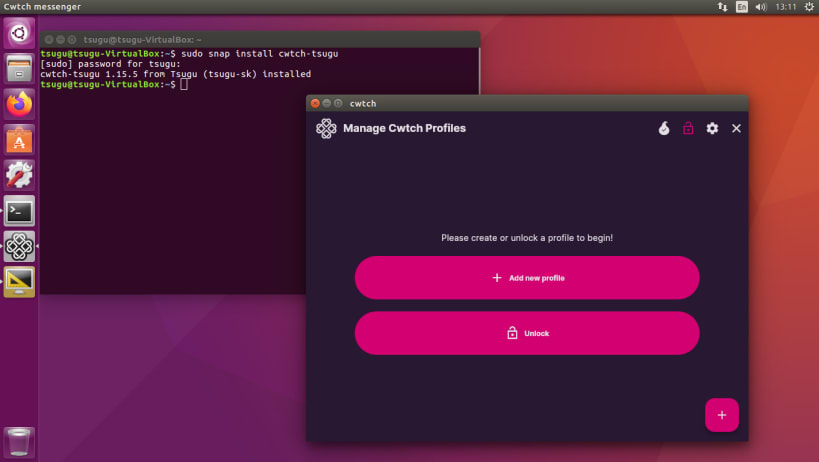
Task: Click the Cwtch knot icon in launcher
Action: pyautogui.click(x=19, y=246)
